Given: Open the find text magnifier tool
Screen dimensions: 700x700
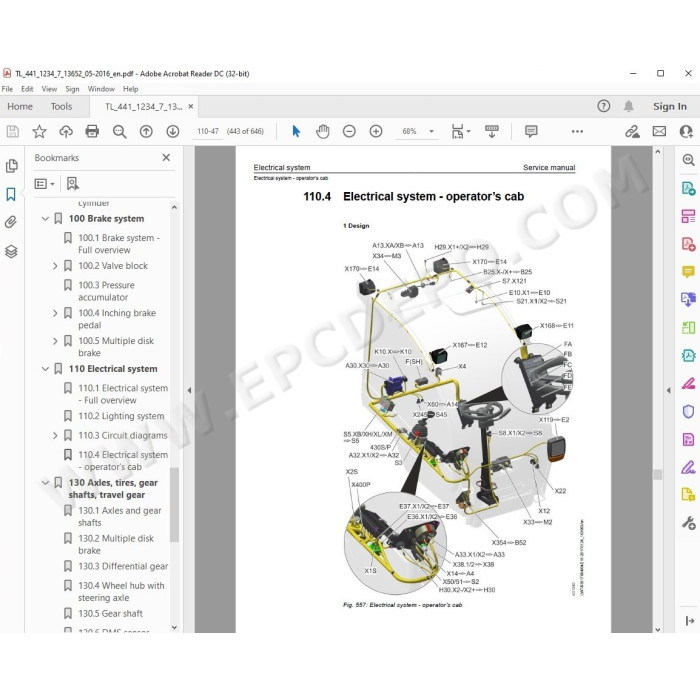Looking at the screenshot, I should 119,131.
